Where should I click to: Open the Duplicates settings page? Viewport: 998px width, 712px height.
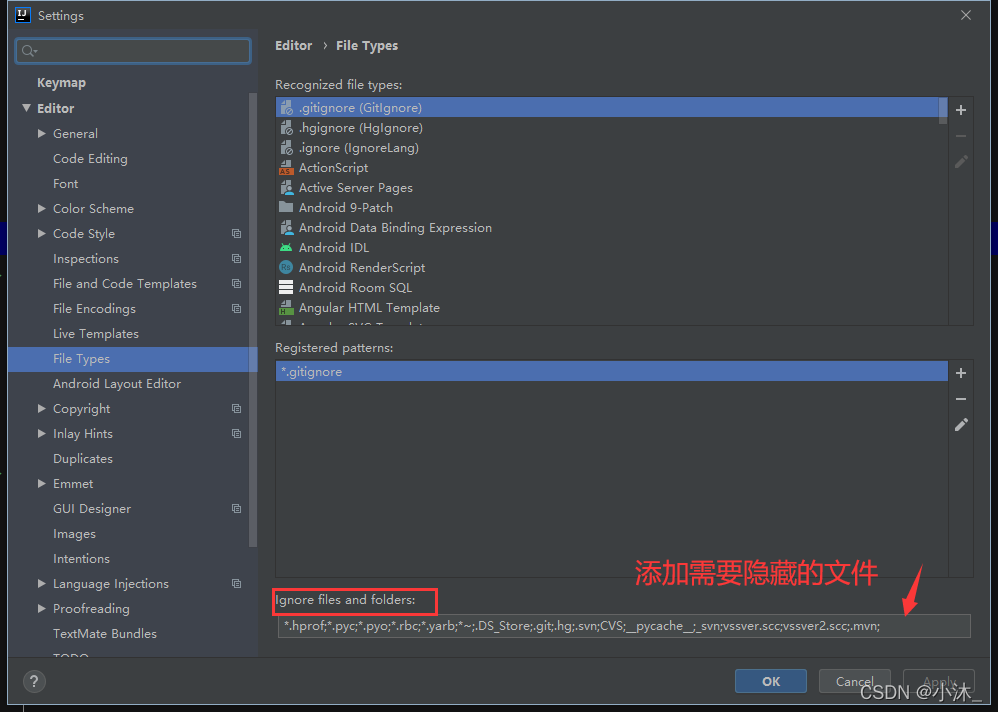point(83,459)
